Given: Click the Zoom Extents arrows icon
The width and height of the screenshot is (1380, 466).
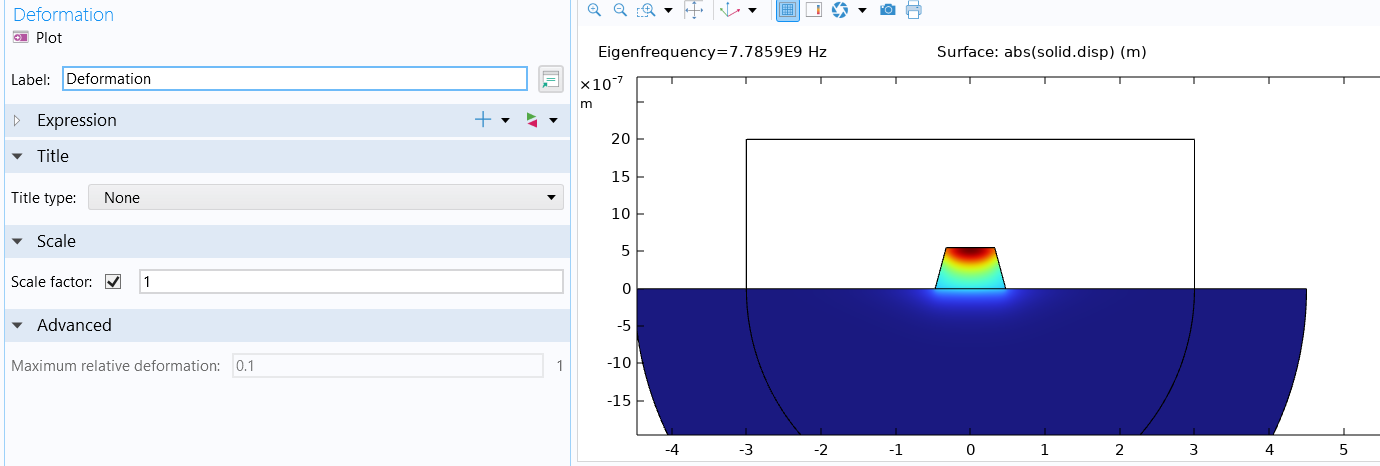Looking at the screenshot, I should (x=694, y=10).
